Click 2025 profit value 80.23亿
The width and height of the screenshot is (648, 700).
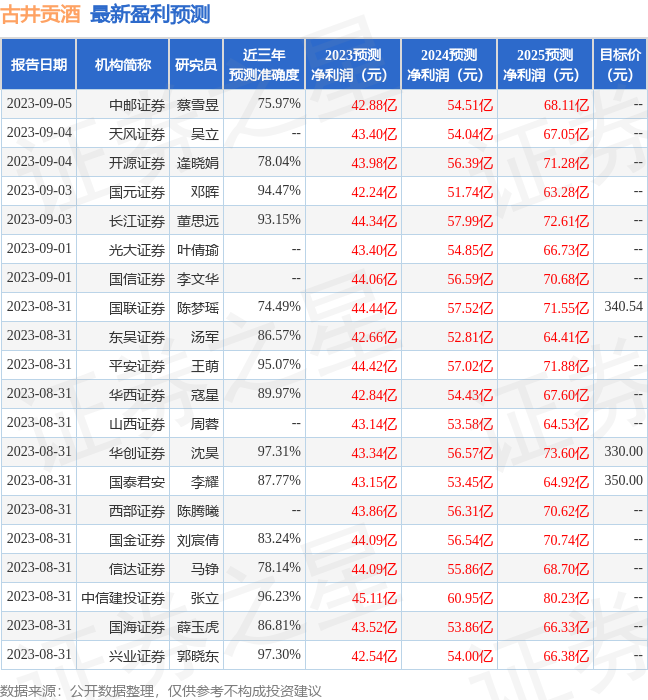point(566,598)
